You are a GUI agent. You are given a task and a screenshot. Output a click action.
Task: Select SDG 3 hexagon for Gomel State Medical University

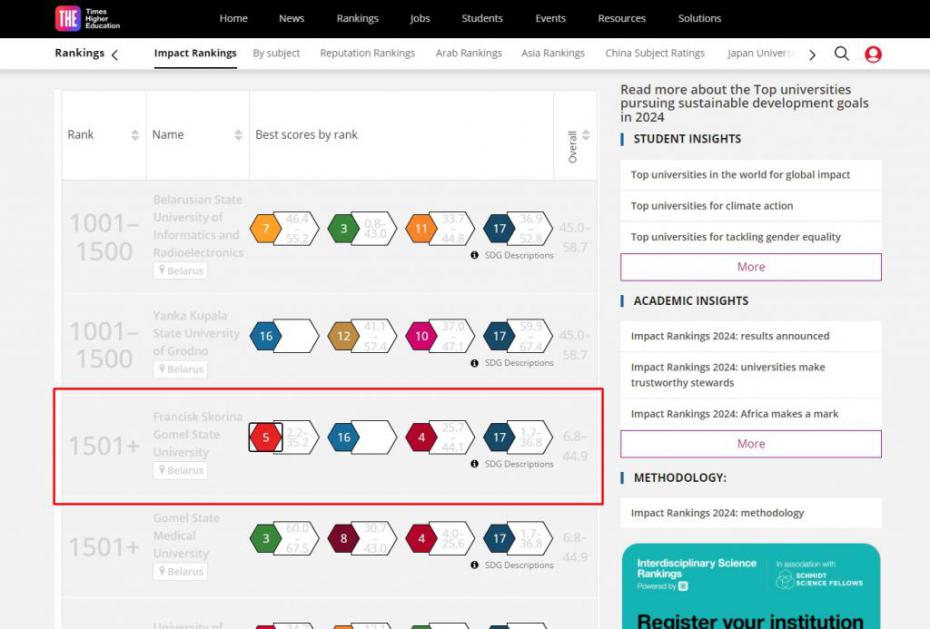266,538
